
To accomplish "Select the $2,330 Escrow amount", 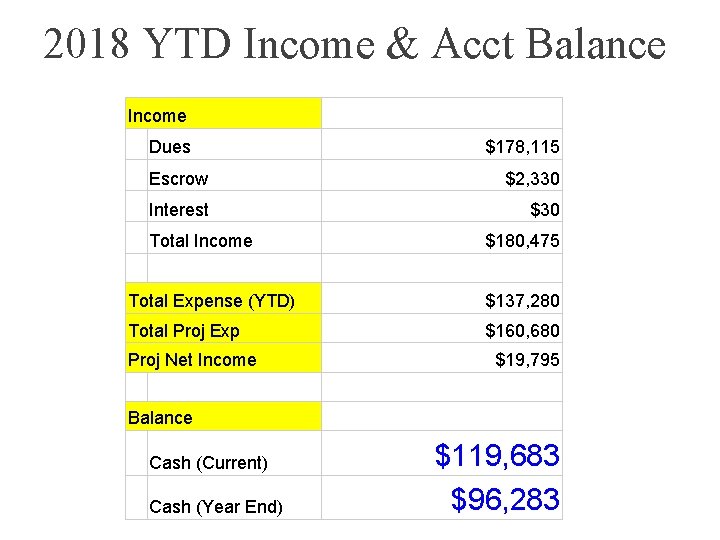I will pyautogui.click(x=532, y=179).
